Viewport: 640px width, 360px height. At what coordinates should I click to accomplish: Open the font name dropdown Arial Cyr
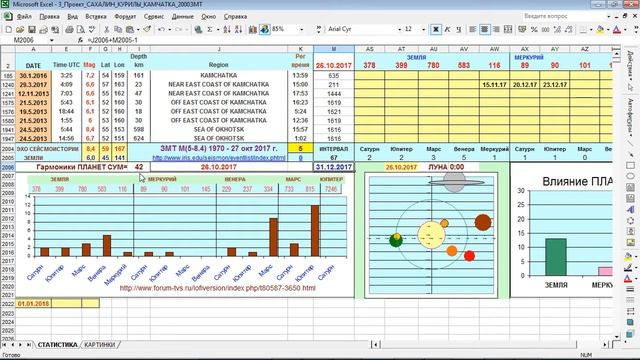(x=399, y=29)
